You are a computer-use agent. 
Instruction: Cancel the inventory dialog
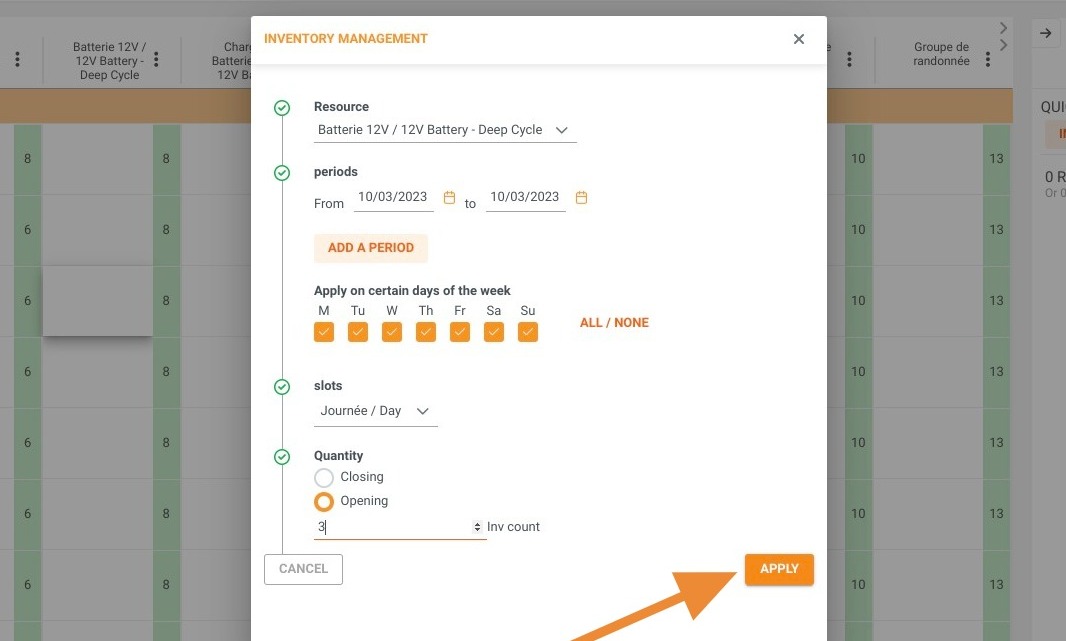pos(303,569)
